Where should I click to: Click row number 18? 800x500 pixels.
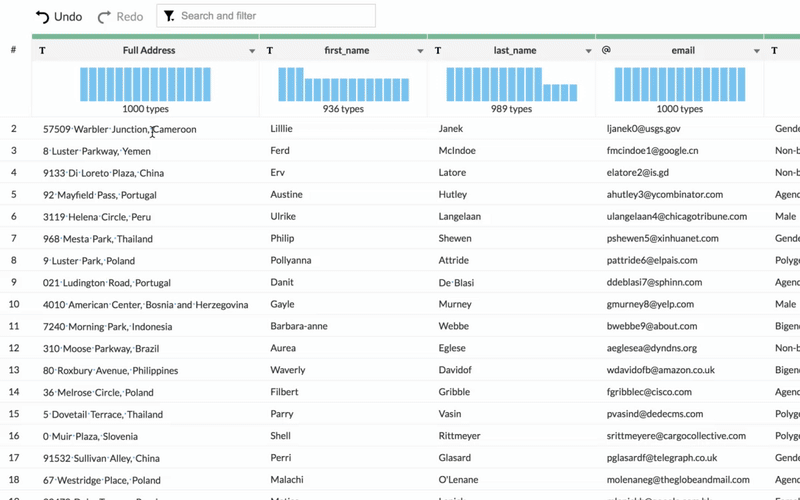pos(14,480)
